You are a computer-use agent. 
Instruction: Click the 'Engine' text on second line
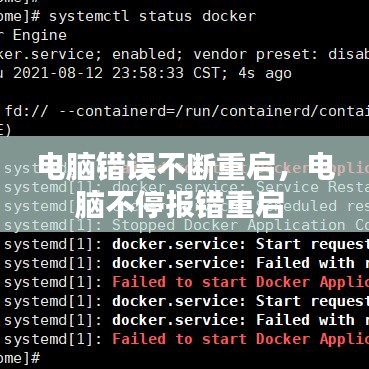(x=40, y=35)
